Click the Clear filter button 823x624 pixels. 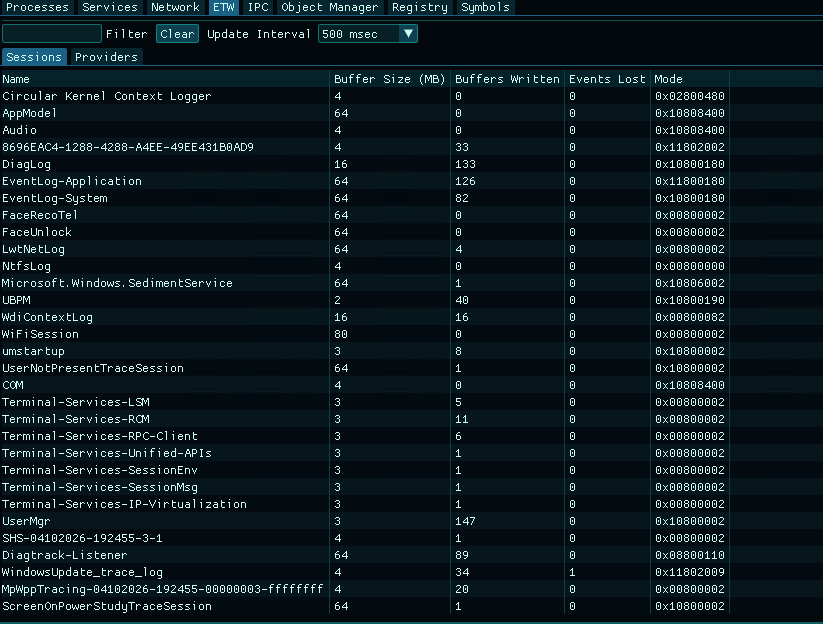(177, 34)
